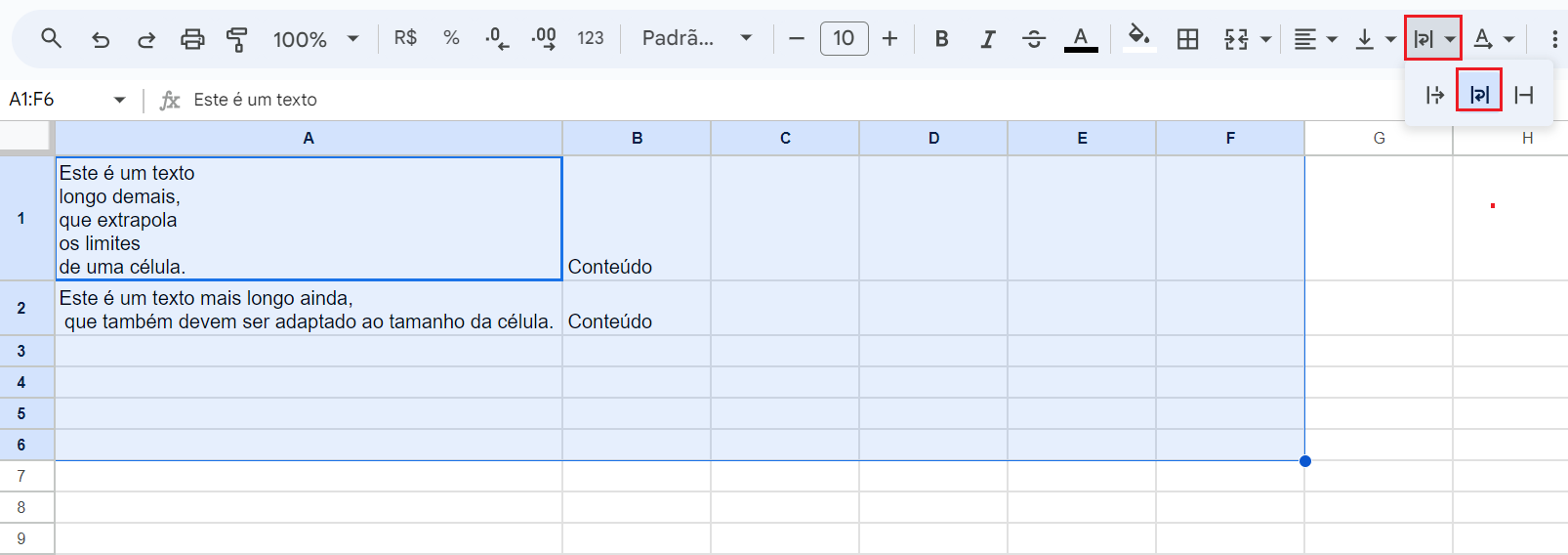Viewport: 1568px width, 555px height.
Task: Open the more options three-dot menu
Action: click(1554, 39)
